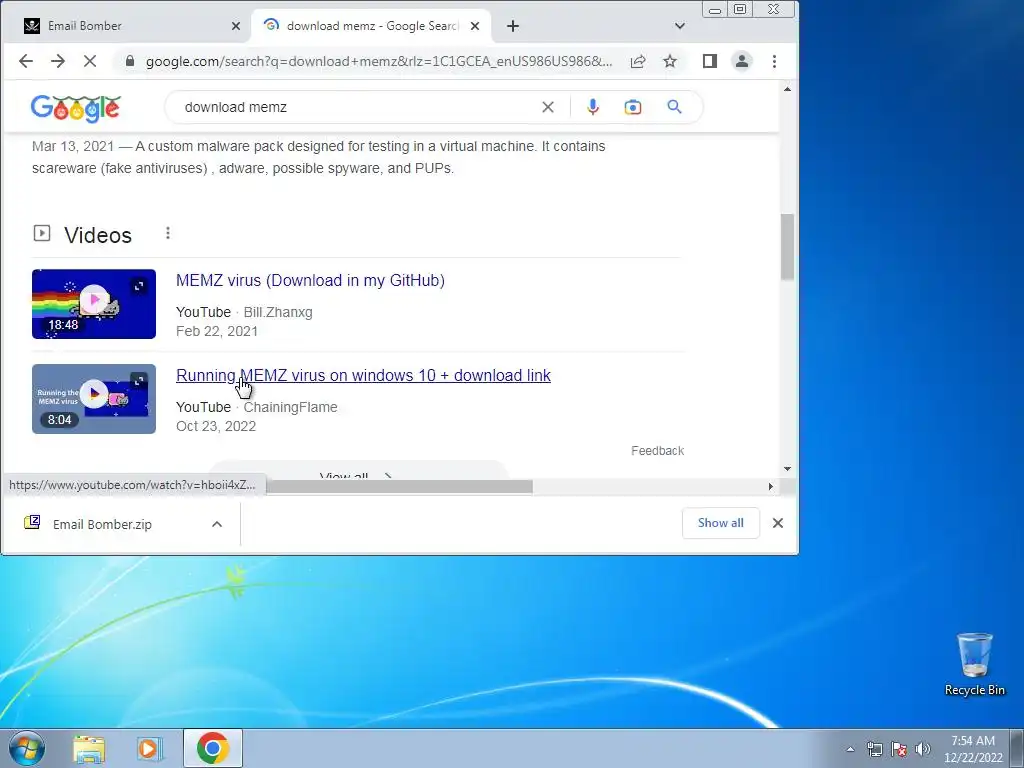Open the Chrome profile avatar
The width and height of the screenshot is (1024, 768).
742,61
